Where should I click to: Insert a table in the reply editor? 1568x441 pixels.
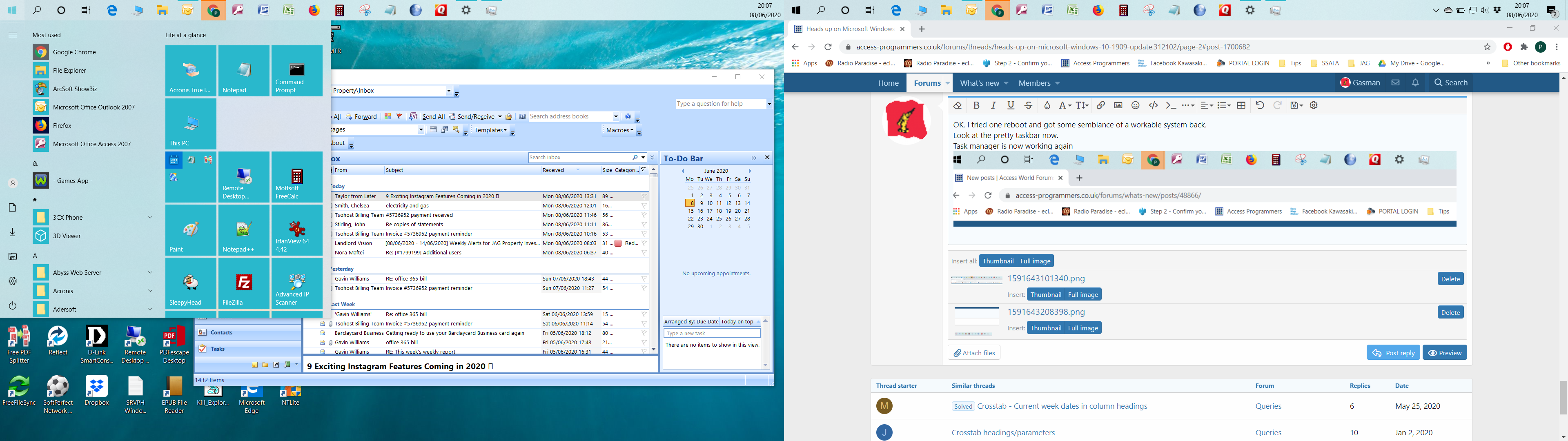(x=1241, y=105)
